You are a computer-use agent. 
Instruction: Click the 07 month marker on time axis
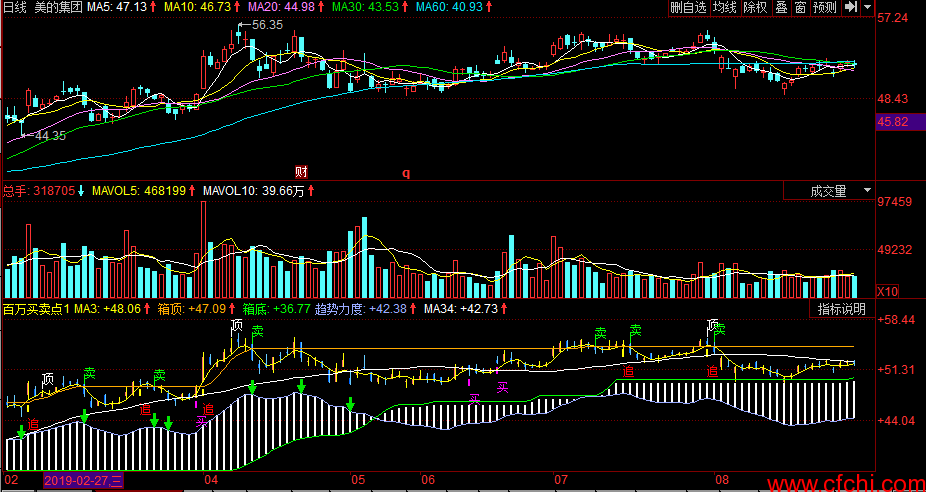point(560,480)
